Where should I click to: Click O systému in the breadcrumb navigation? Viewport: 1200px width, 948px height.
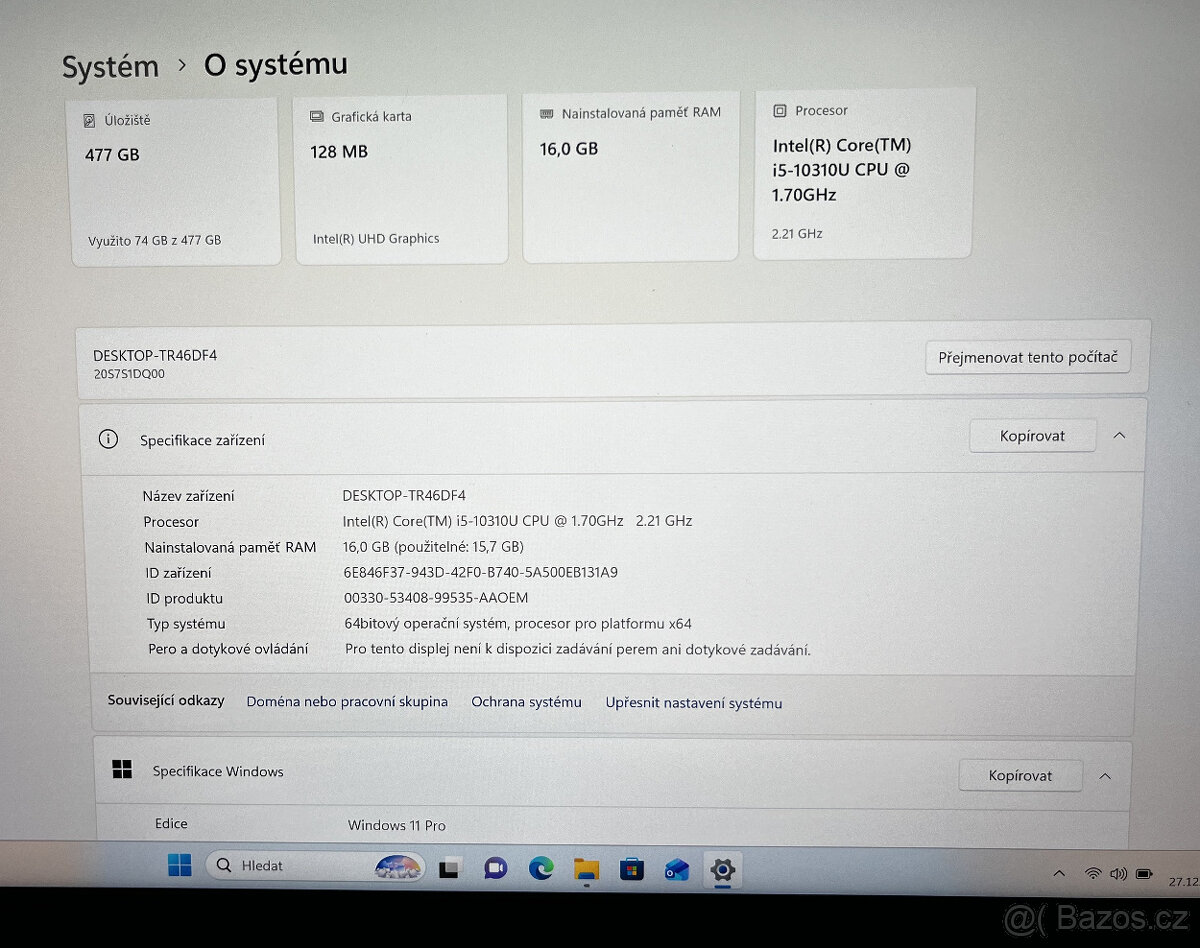tap(274, 64)
